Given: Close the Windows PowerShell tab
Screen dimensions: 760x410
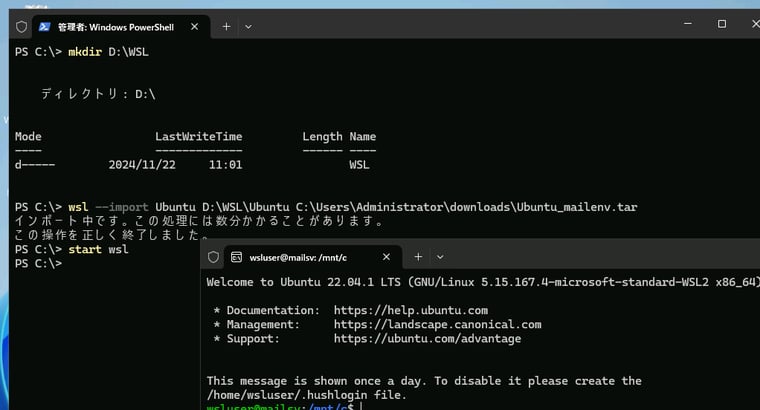Looking at the screenshot, I should click(194, 27).
